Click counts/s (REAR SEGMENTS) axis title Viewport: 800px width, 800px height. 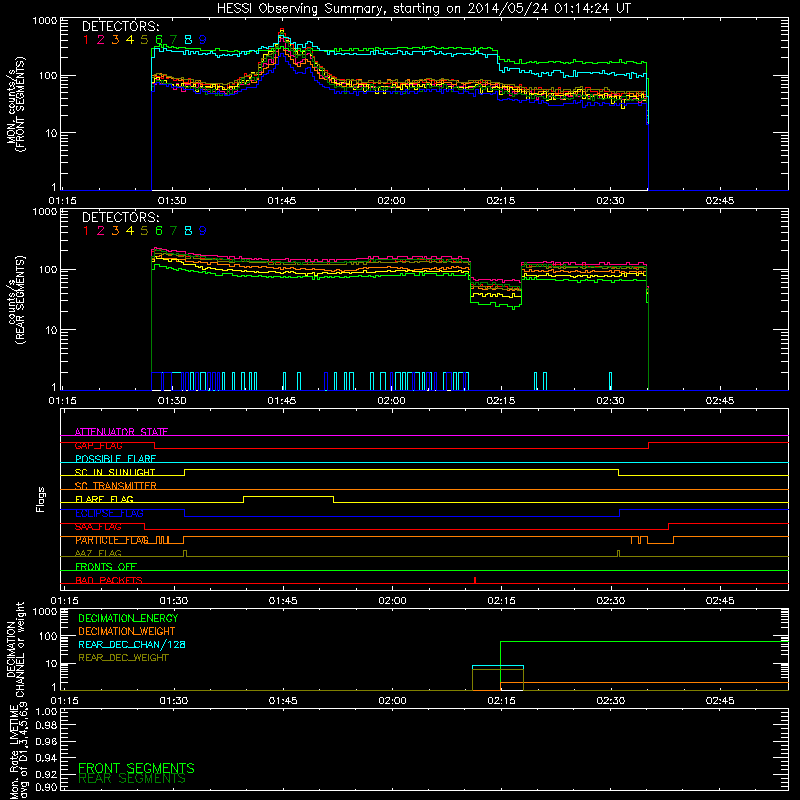coord(16,300)
